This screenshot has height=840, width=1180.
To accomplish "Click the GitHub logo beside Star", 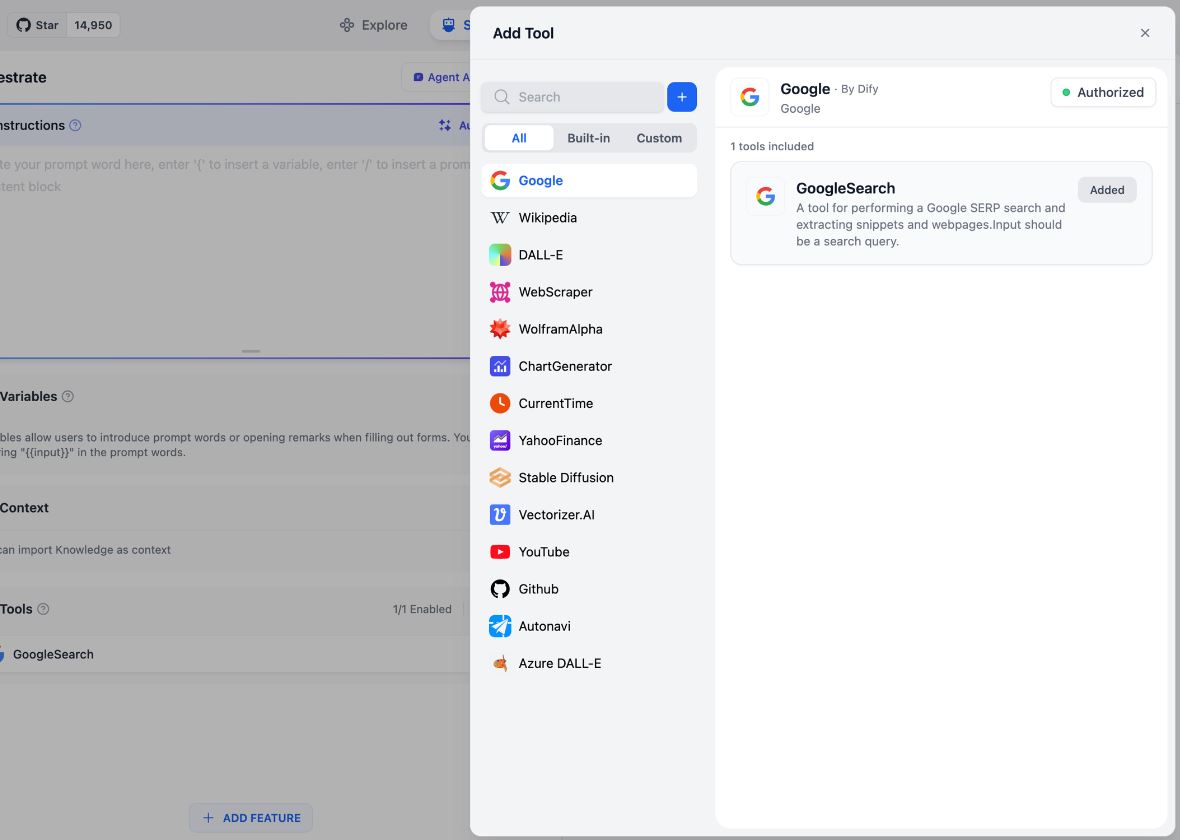I will 23,25.
